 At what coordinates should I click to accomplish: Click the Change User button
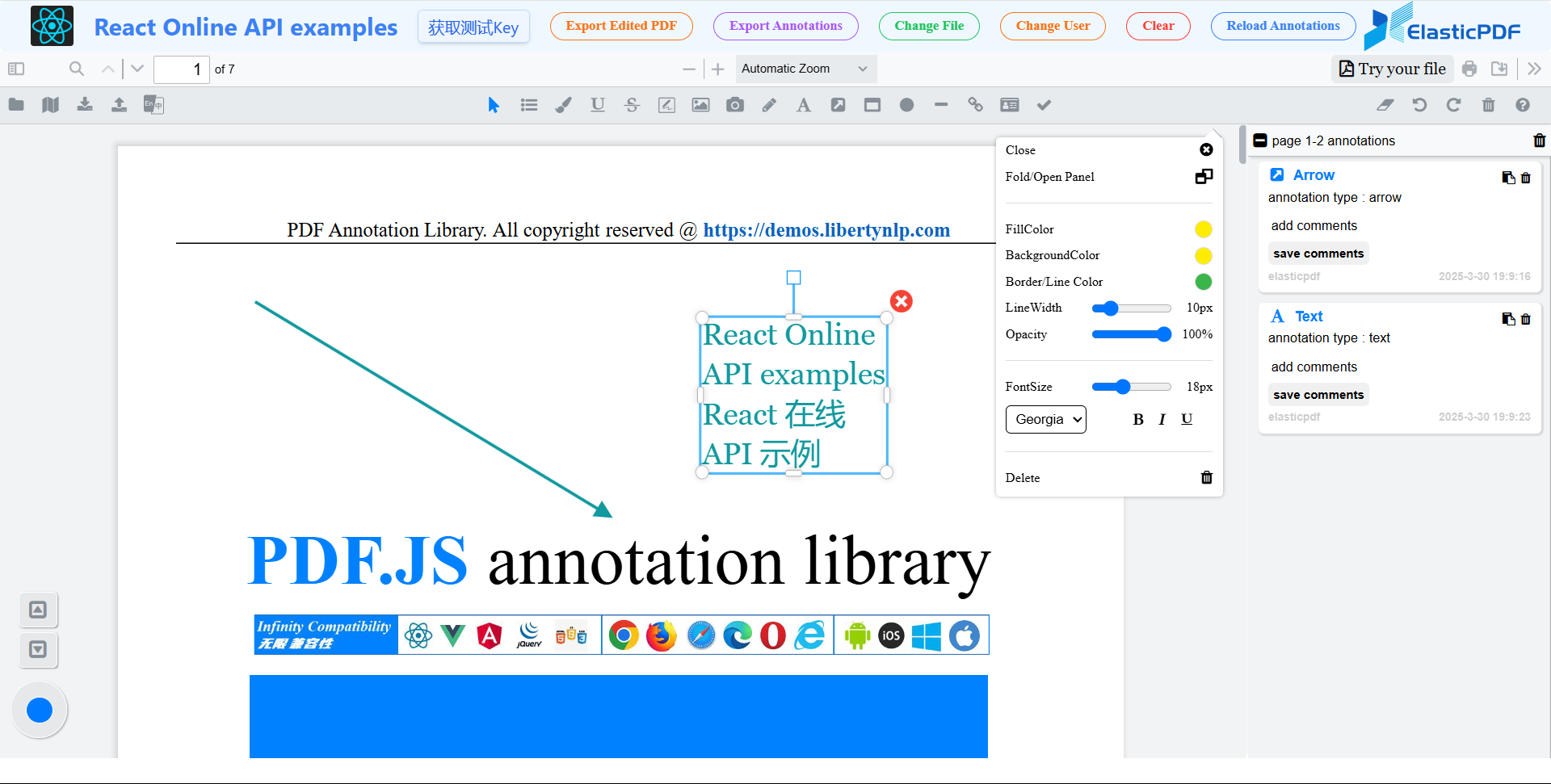point(1053,26)
